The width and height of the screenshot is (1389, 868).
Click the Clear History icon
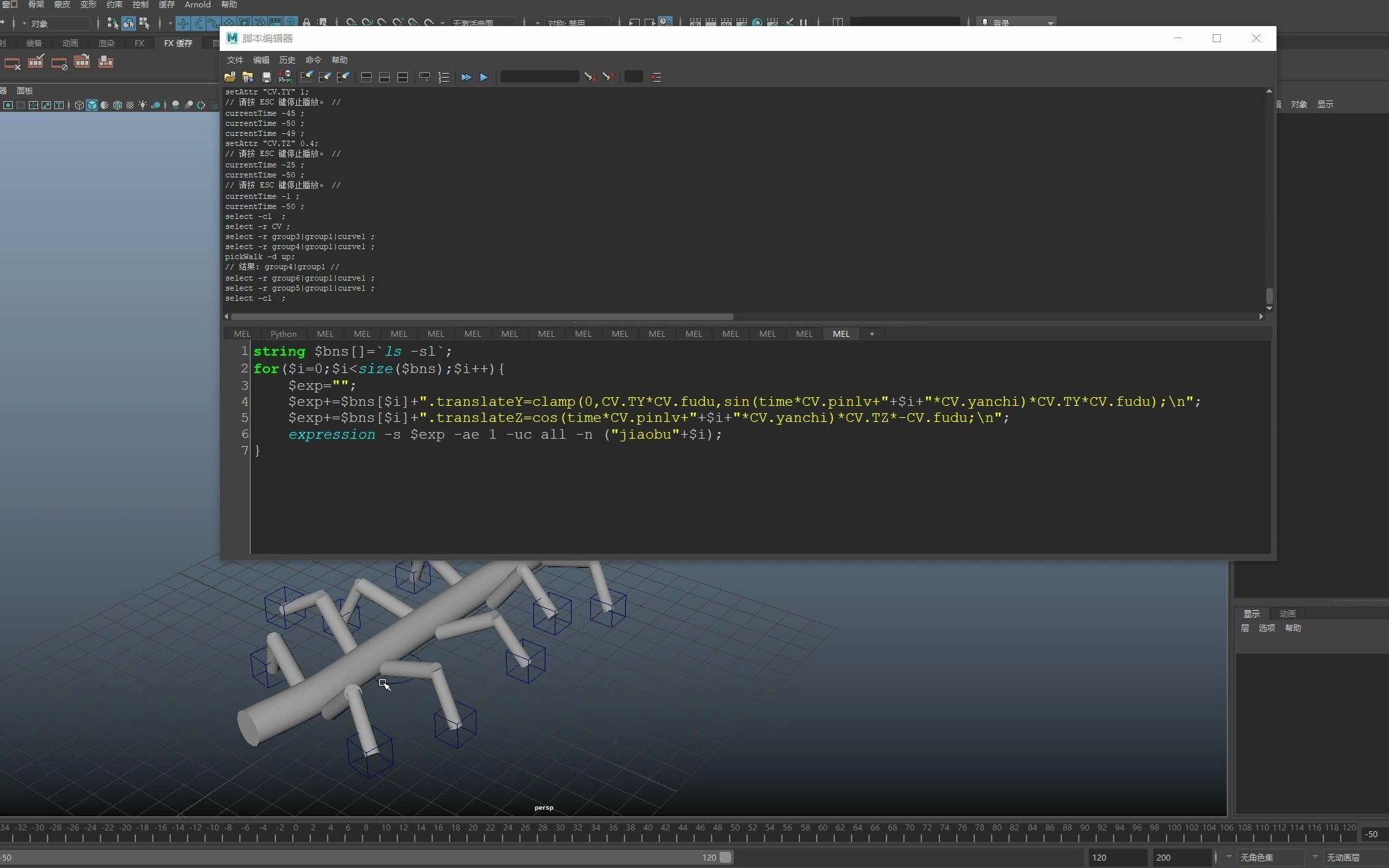(306, 77)
